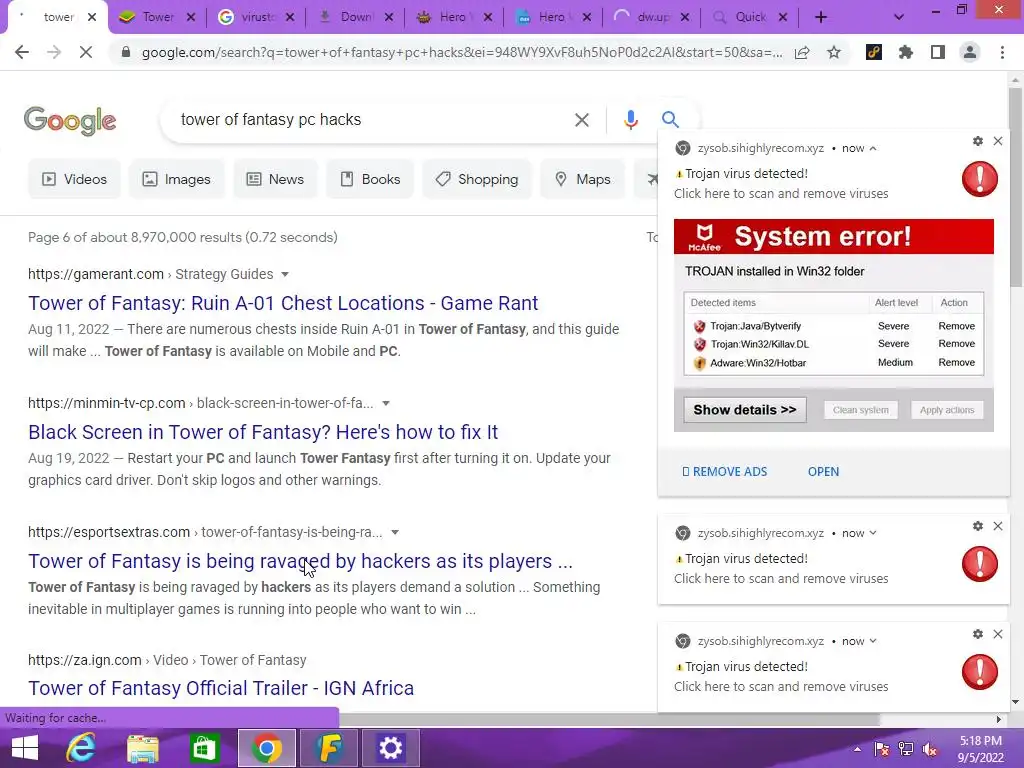Open the Chrome three-dot menu
1024x768 pixels.
[x=1002, y=52]
